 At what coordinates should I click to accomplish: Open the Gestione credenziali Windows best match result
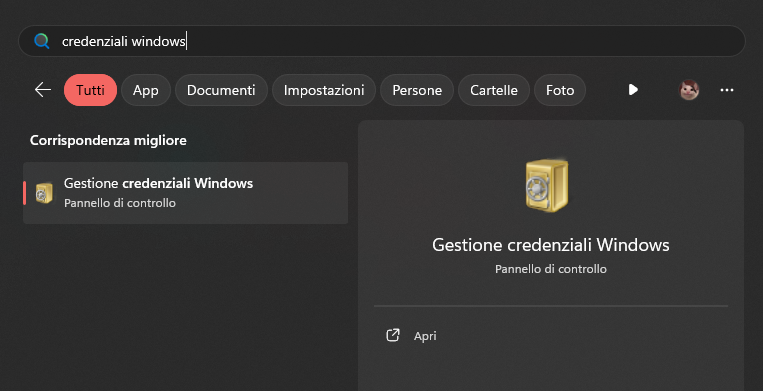click(185, 193)
